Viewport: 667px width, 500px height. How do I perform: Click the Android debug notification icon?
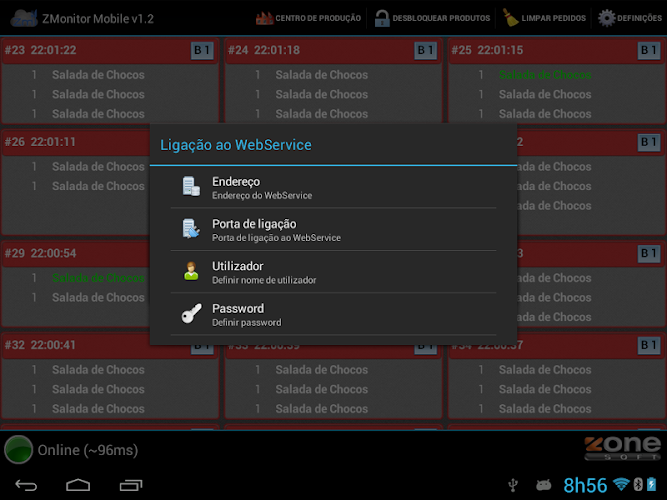[x=544, y=485]
